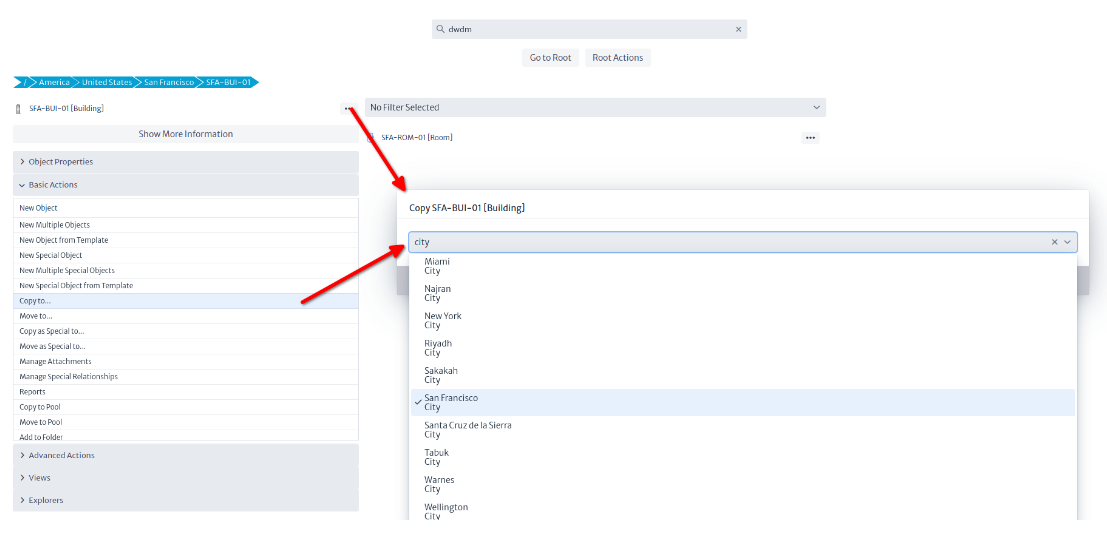Expand the Advanced Actions section

tap(61, 456)
